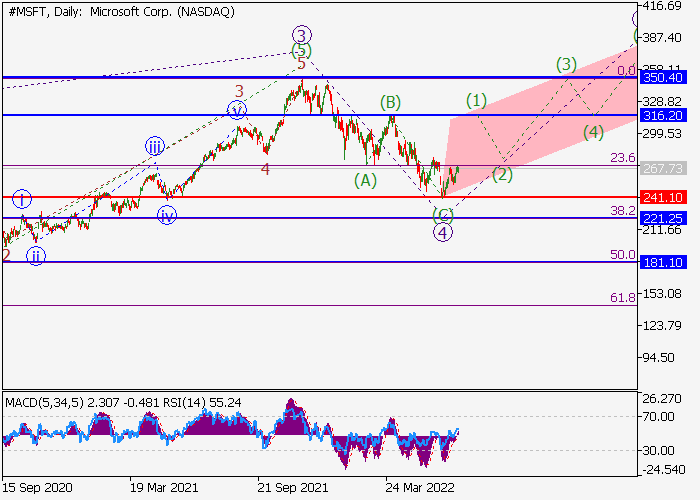Click the circled blue wave i label
Image resolution: width=700 pixels, height=500 pixels.
click(x=23, y=199)
